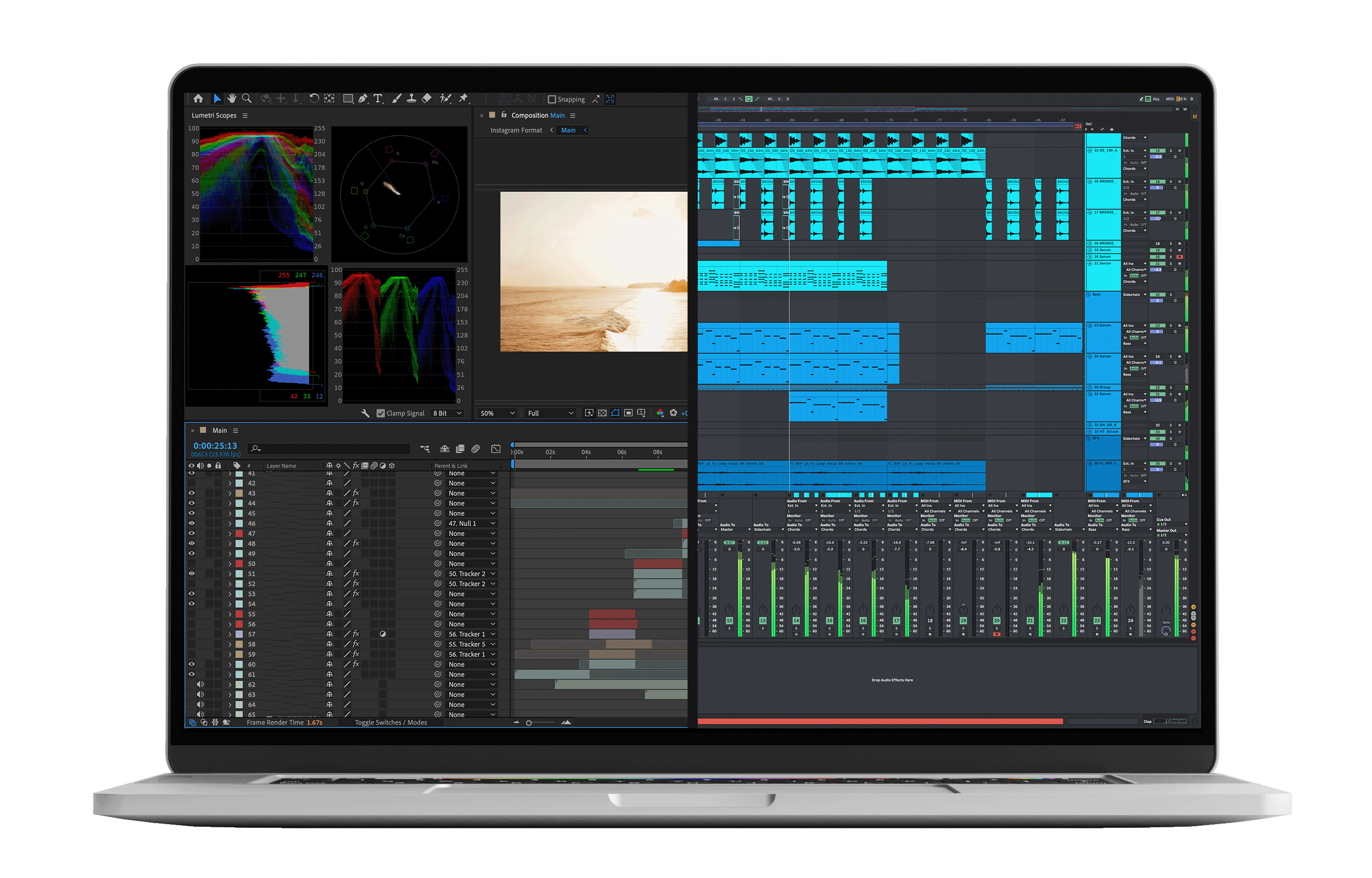
Task: Select the Pen tool in toolbar
Action: coord(362,98)
